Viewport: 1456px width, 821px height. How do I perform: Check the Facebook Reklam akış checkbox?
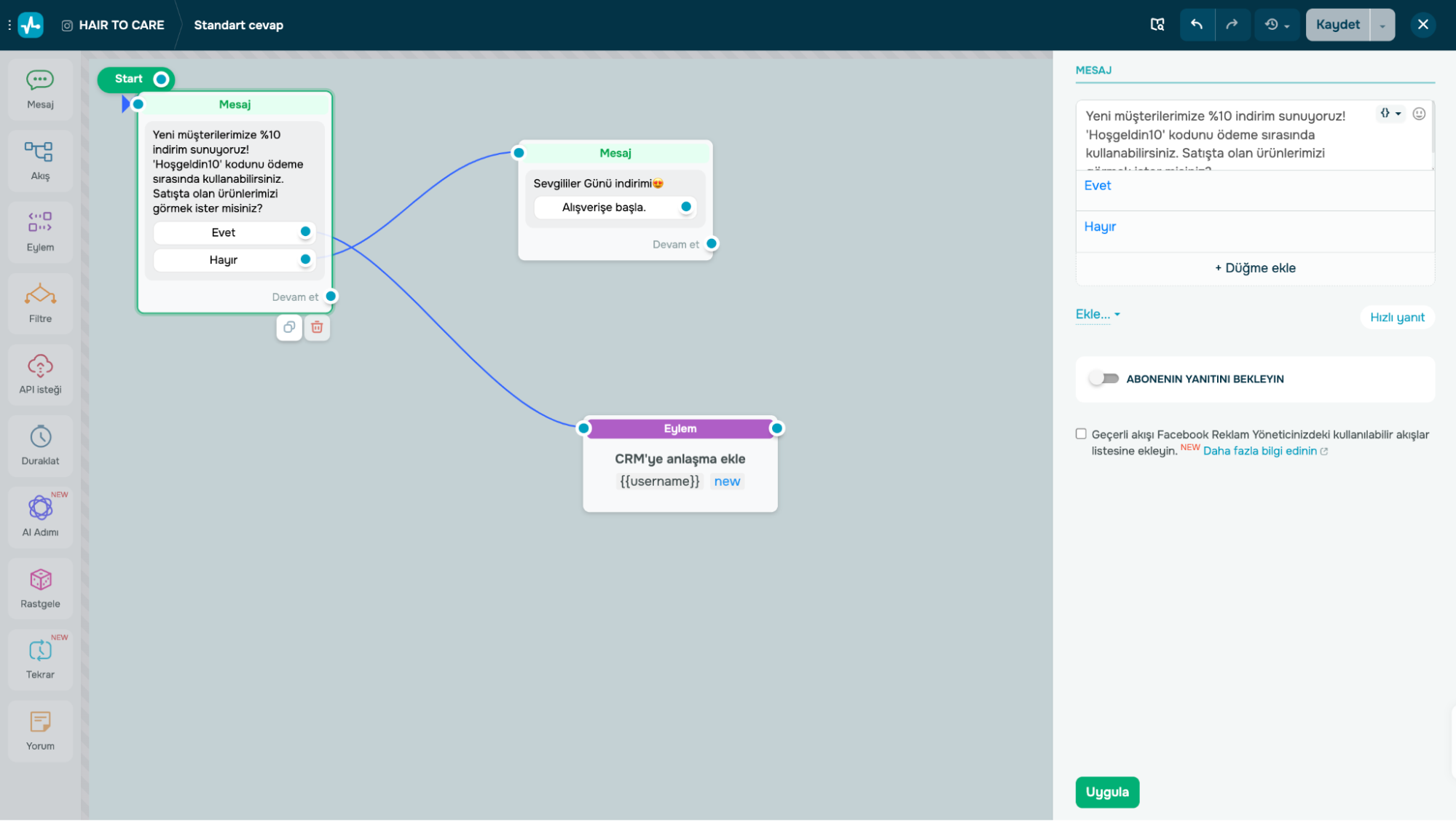(1081, 434)
